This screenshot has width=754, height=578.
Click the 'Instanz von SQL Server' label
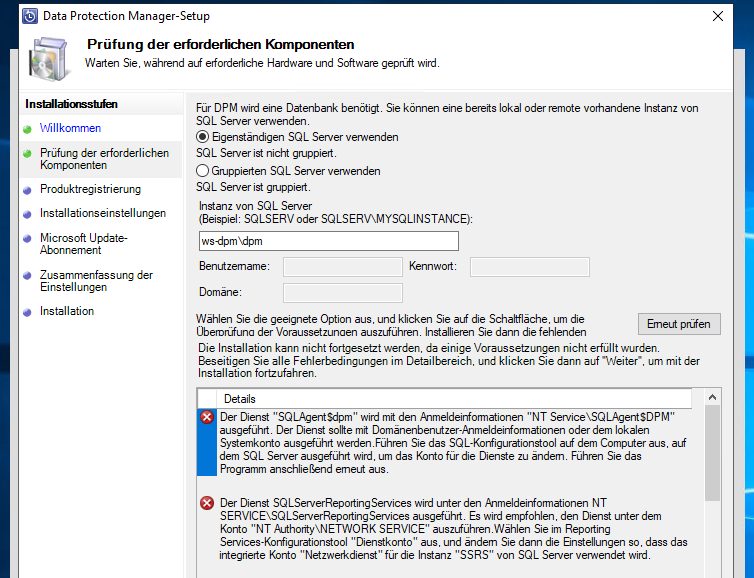(255, 206)
